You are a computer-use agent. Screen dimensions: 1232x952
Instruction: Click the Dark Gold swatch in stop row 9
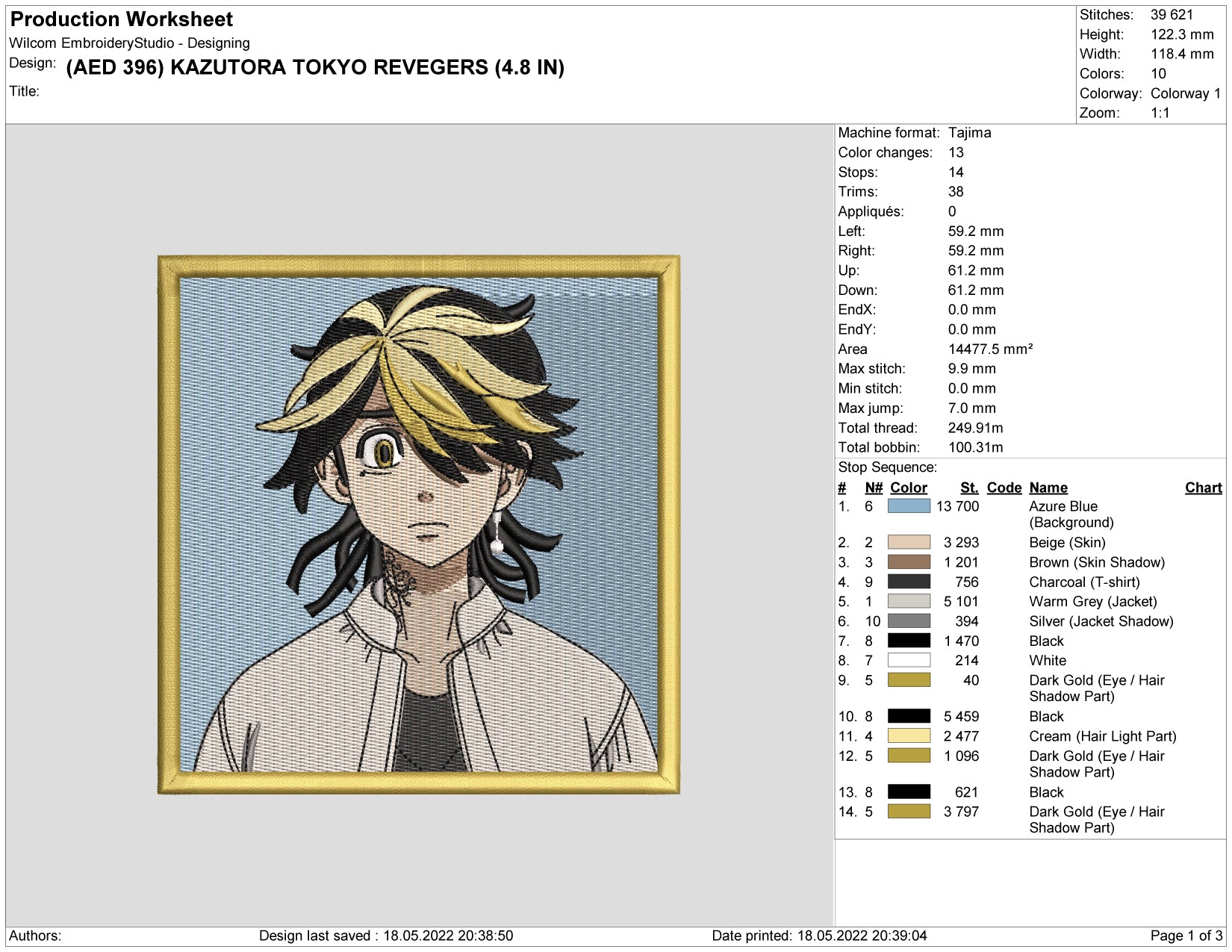(909, 679)
